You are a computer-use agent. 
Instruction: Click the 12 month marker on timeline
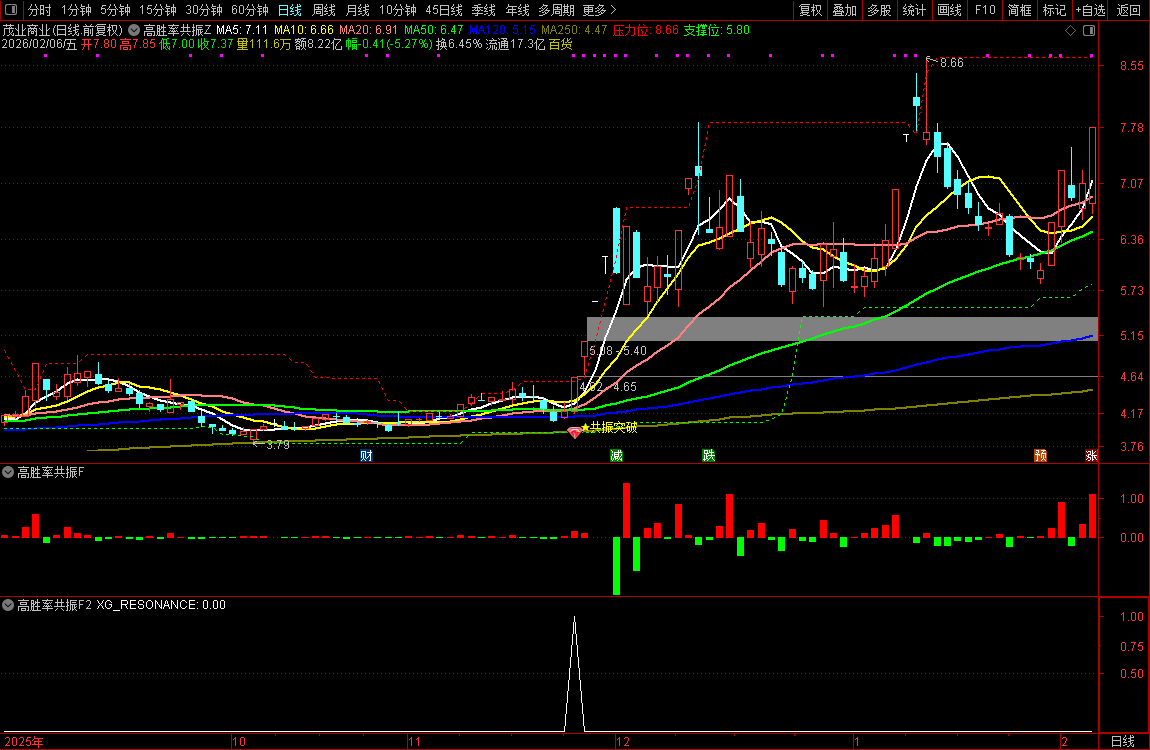[x=623, y=741]
